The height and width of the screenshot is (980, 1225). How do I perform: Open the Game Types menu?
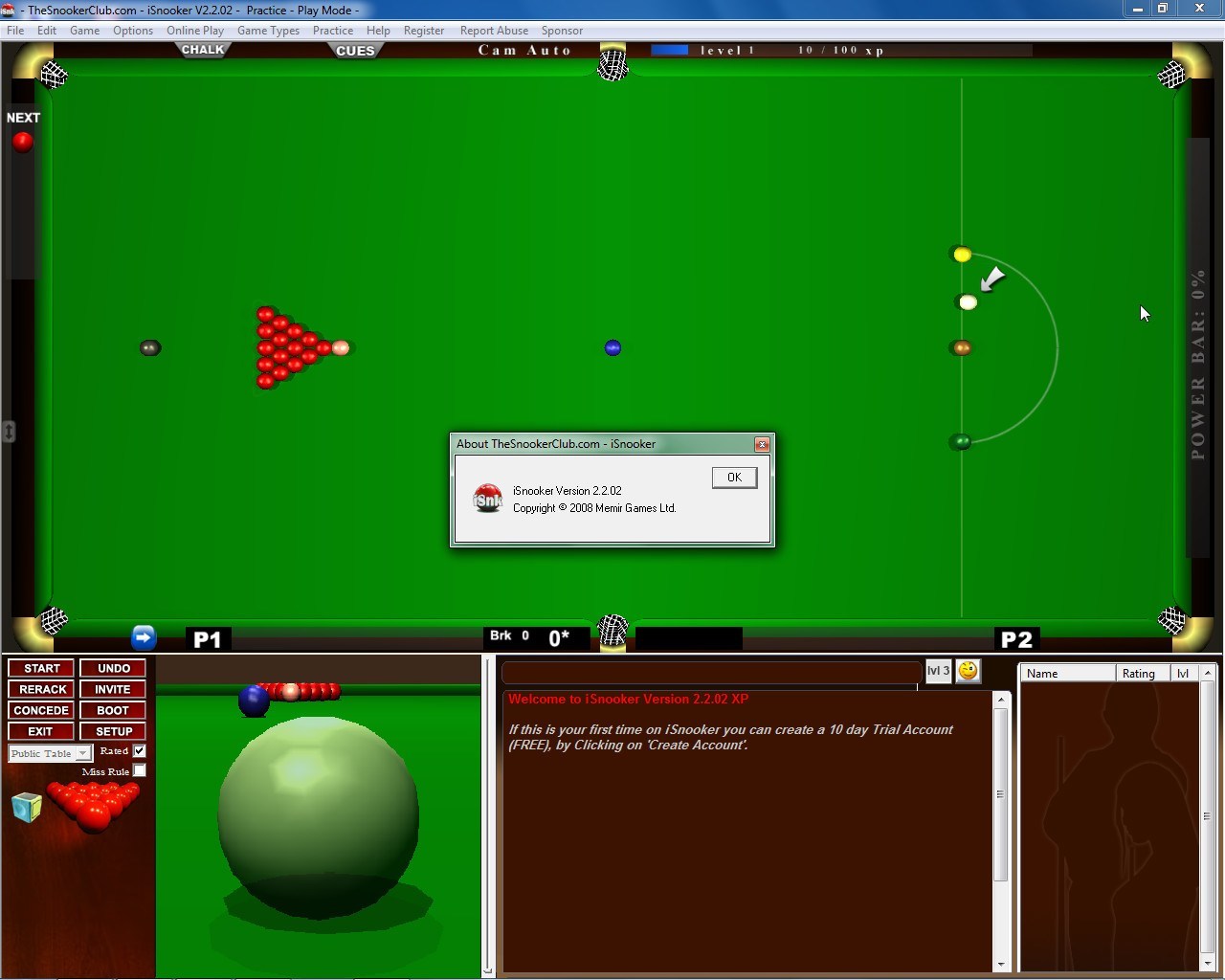point(268,31)
